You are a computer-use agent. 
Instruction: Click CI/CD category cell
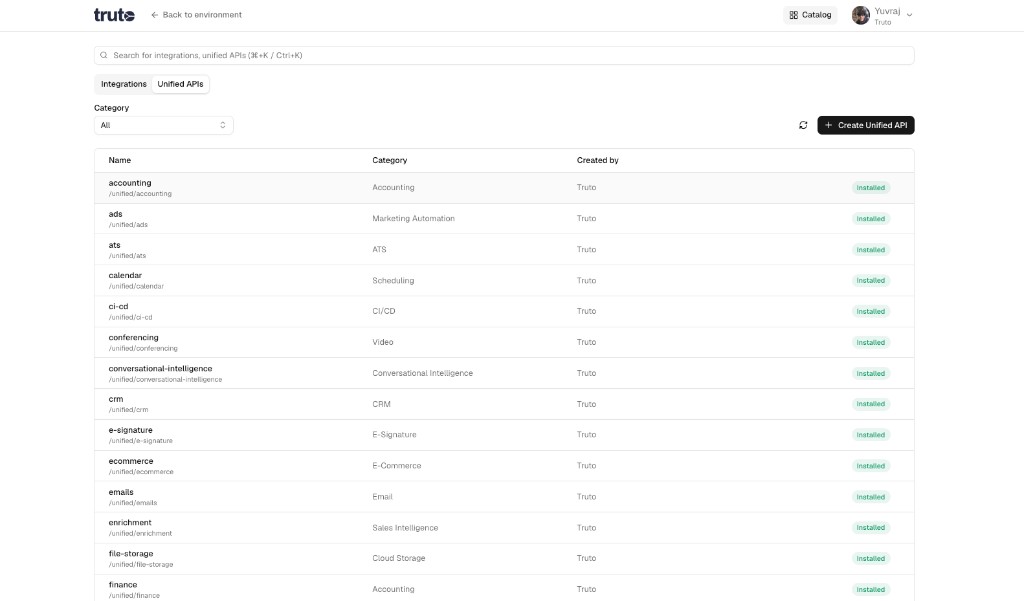coord(384,311)
